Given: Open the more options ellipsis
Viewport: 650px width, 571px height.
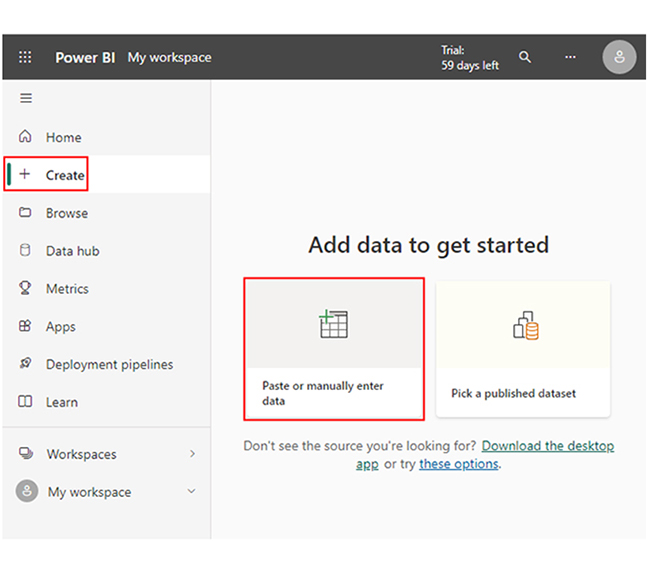Looking at the screenshot, I should pyautogui.click(x=570, y=57).
